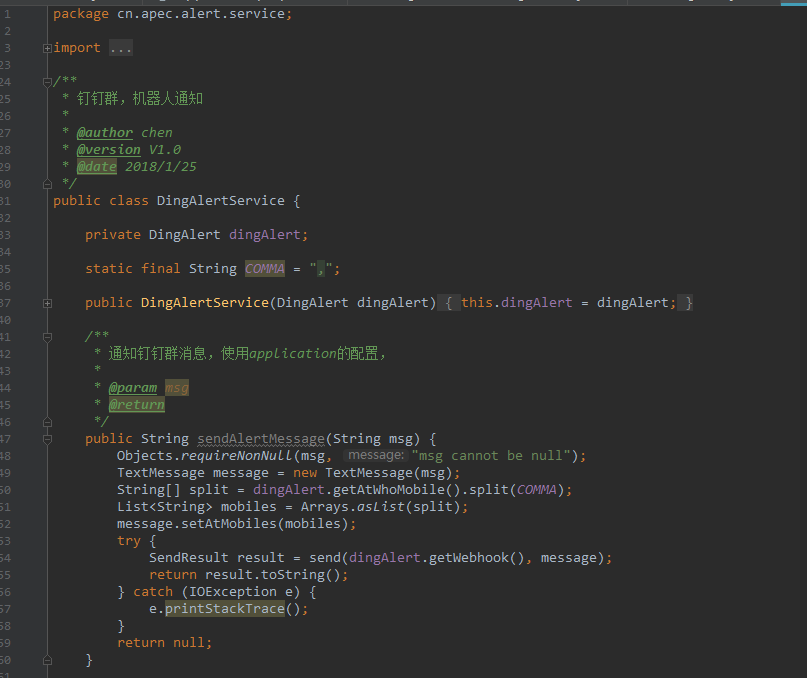Click the package name cn.apec.alert.service
The image size is (807, 678).
198,13
